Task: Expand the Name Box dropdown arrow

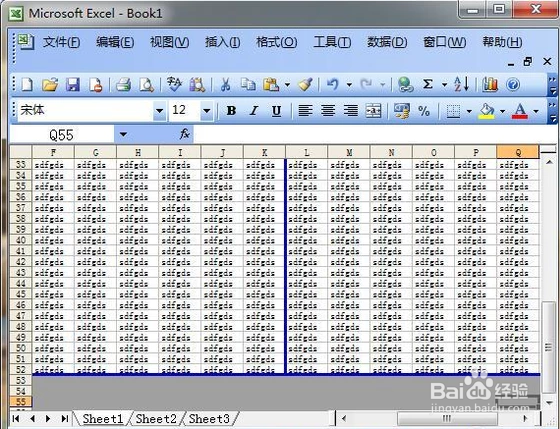Action: pos(123,135)
